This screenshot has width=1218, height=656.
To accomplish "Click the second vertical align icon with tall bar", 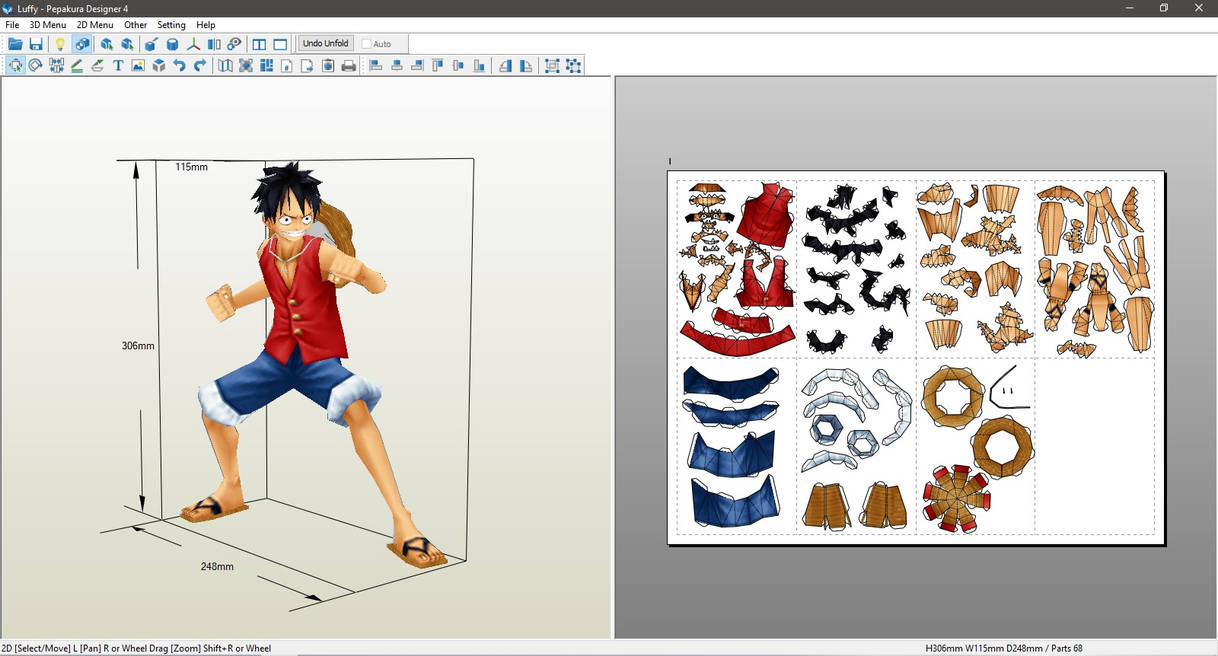I will (458, 66).
